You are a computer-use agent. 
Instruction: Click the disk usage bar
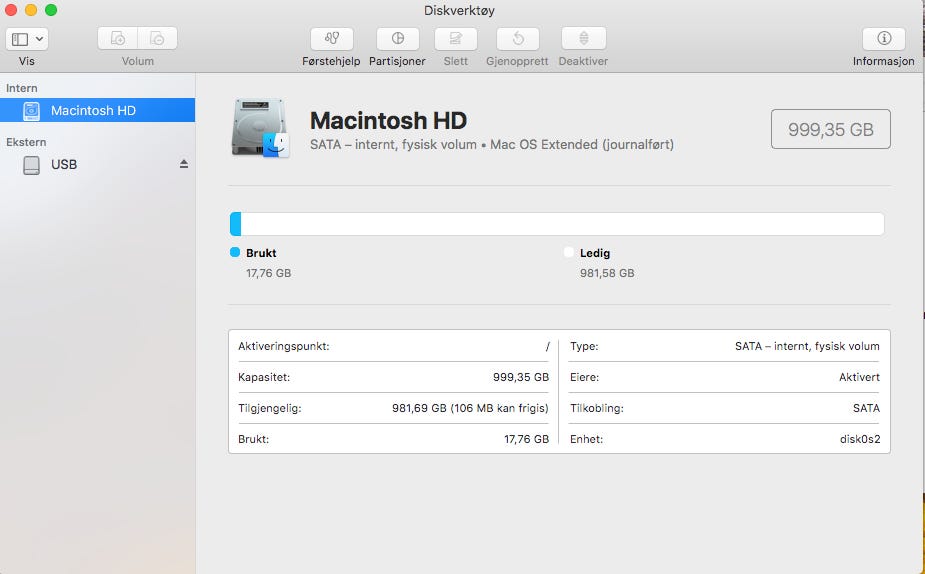click(x=557, y=224)
